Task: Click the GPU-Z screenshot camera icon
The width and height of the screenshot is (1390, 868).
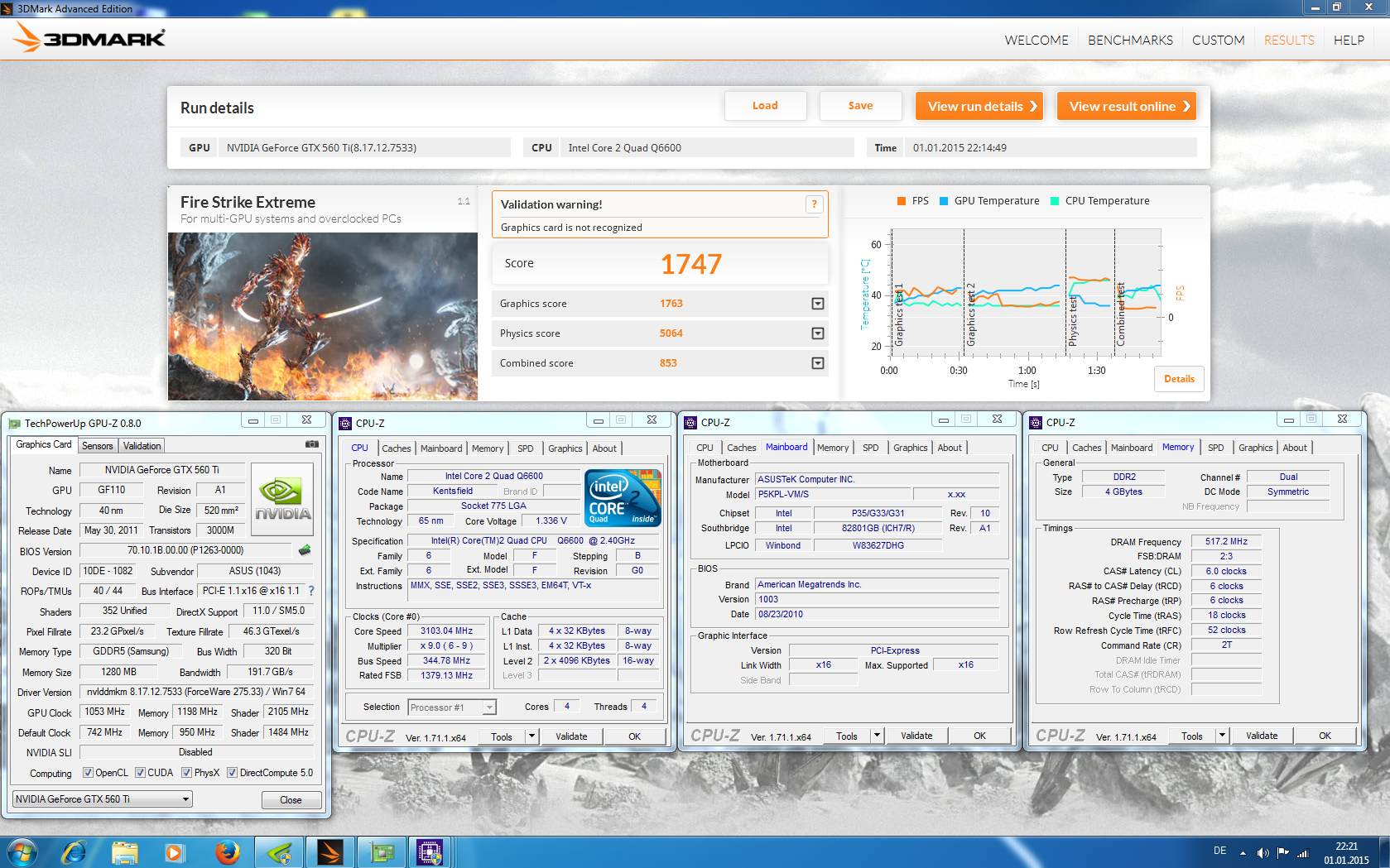Action: tap(312, 444)
